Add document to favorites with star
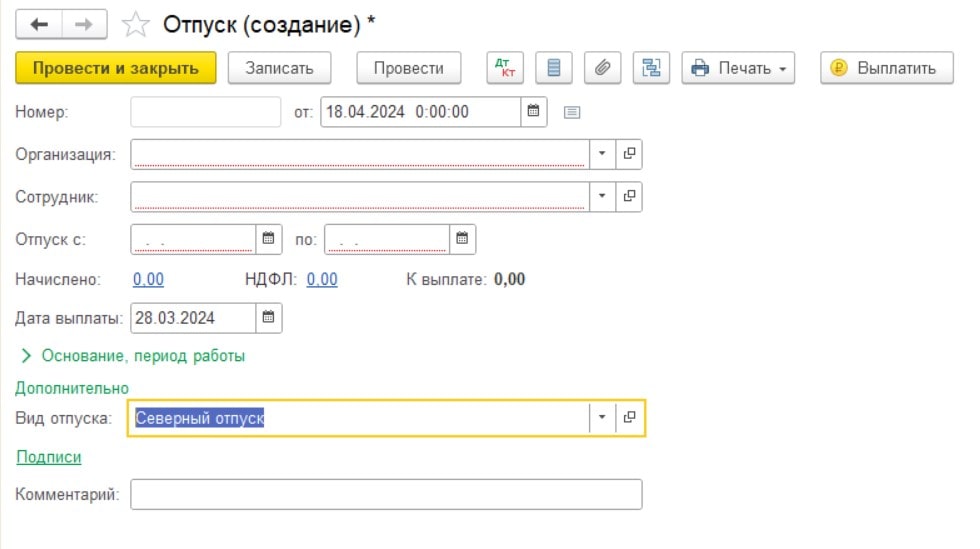Viewport: 980px width, 549px height. [x=135, y=24]
